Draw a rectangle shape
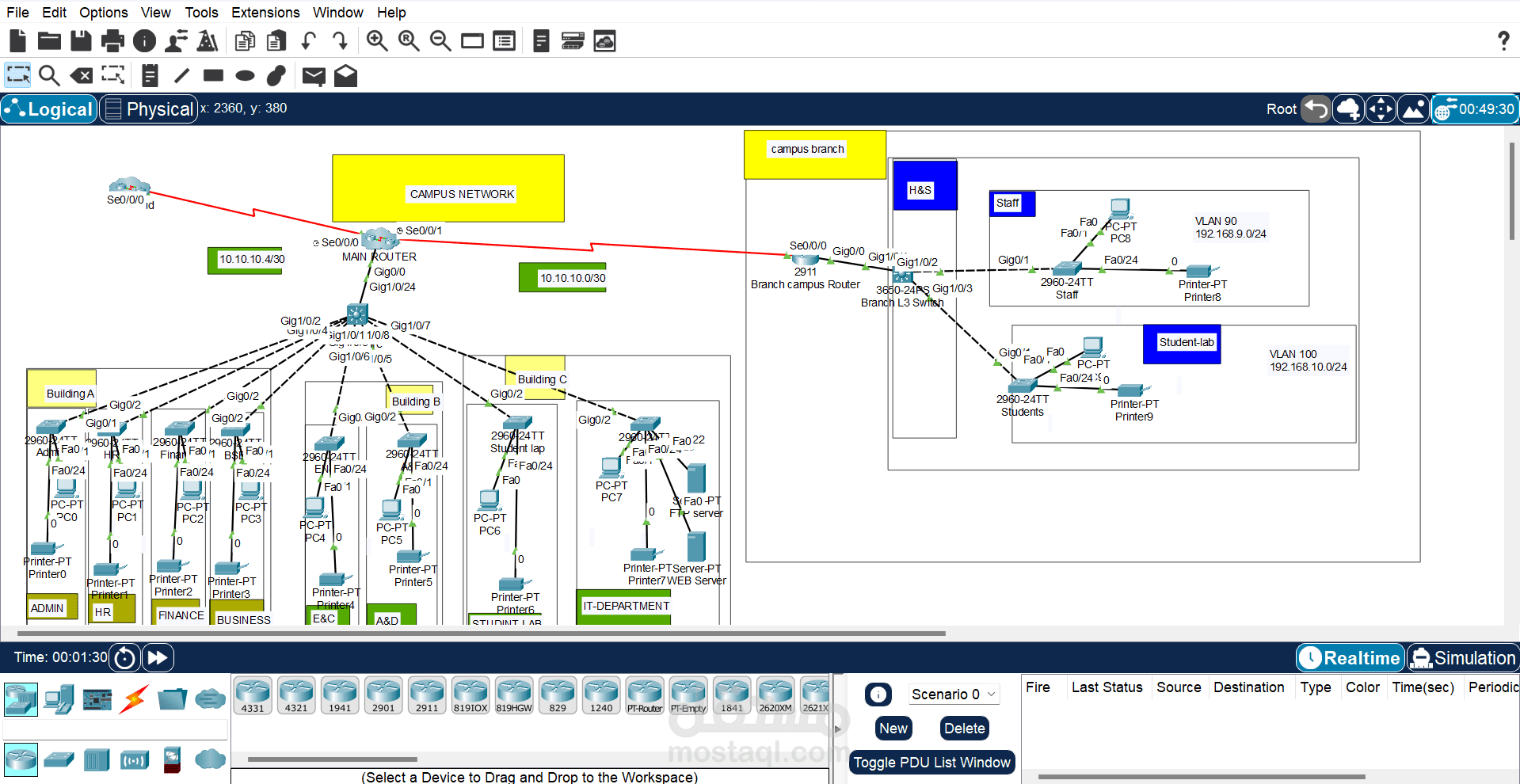The image size is (1520, 784). (213, 75)
